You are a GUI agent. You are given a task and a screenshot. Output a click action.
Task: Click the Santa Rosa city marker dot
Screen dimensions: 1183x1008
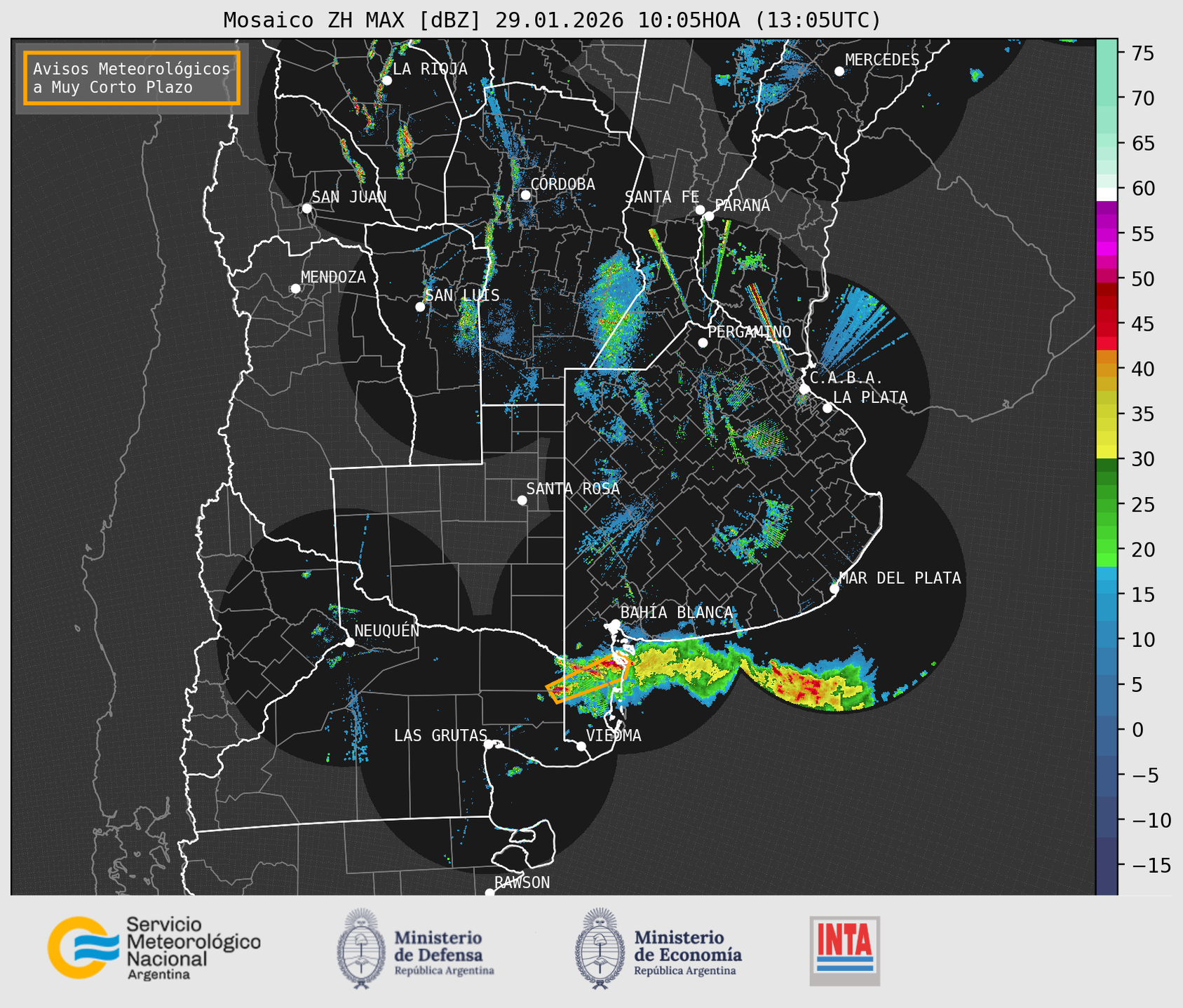pyautogui.click(x=522, y=500)
